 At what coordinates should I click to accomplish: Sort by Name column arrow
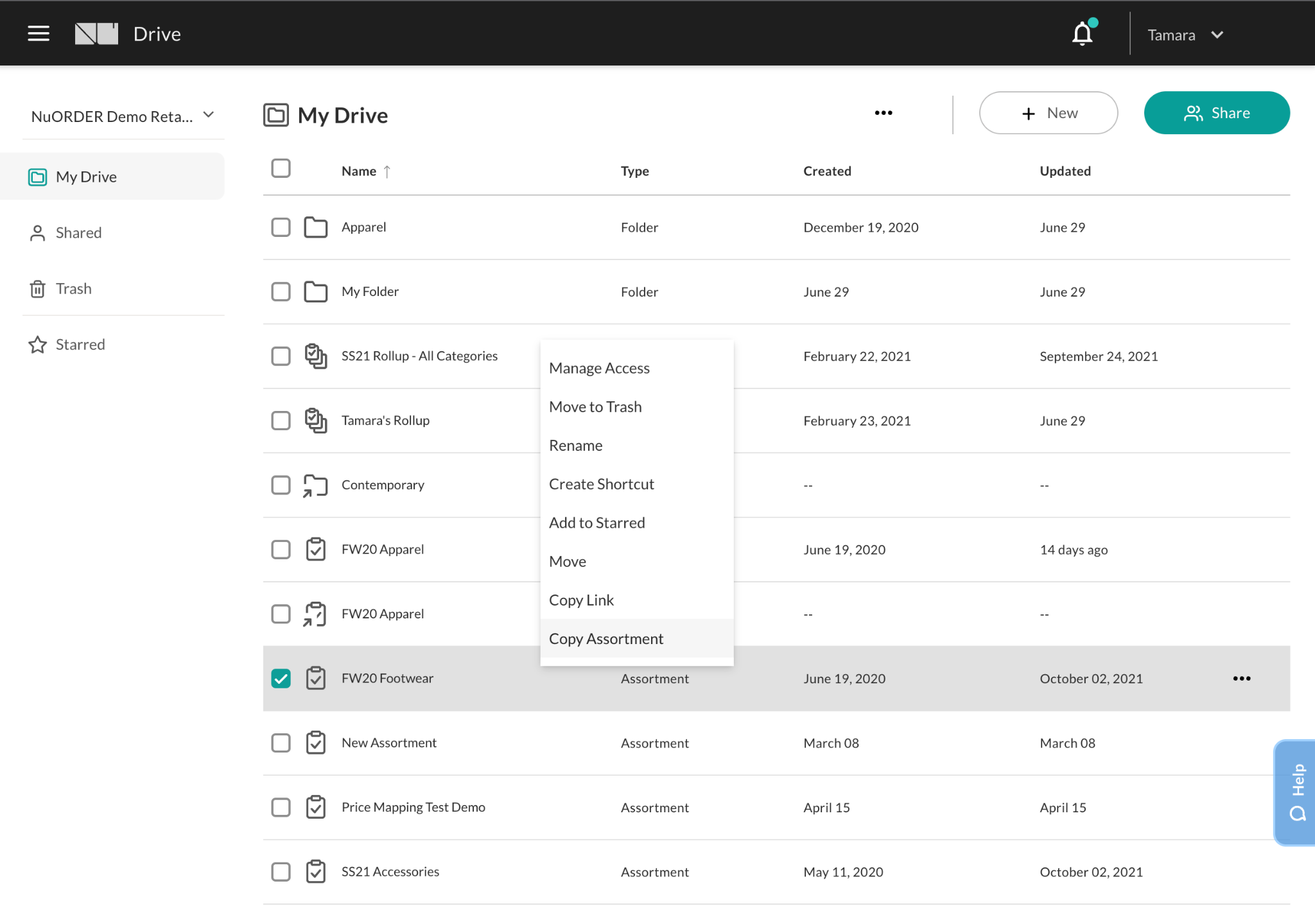coord(387,171)
